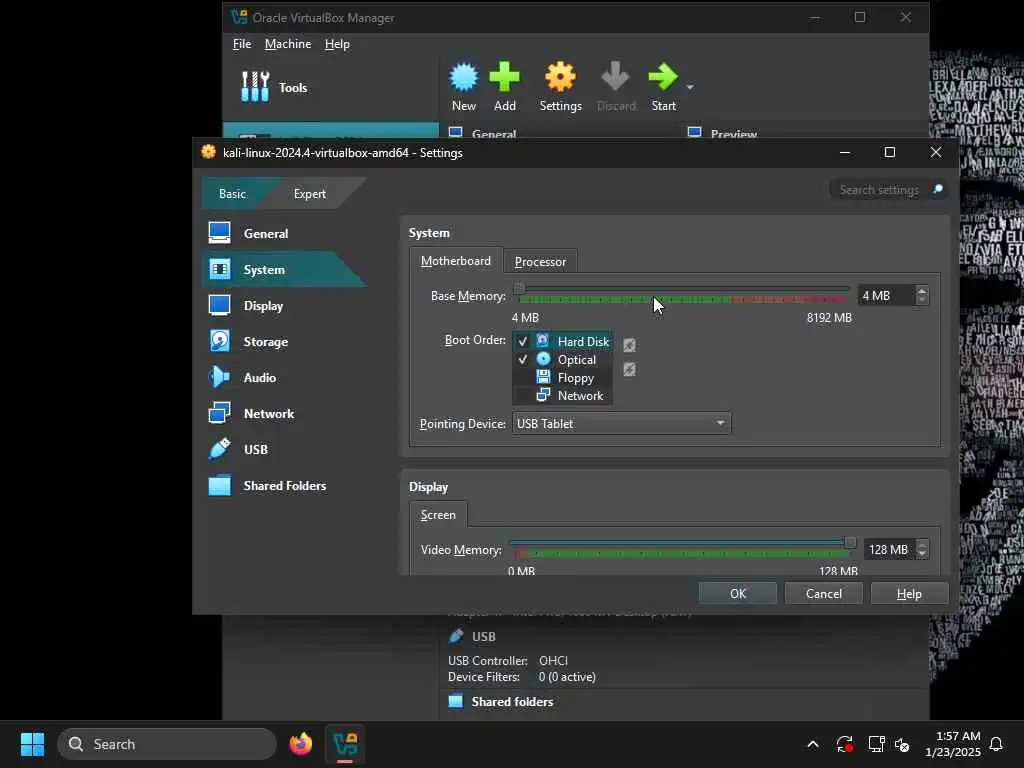Click move-down arrow button beside boot order
The image size is (1024, 768).
(629, 370)
